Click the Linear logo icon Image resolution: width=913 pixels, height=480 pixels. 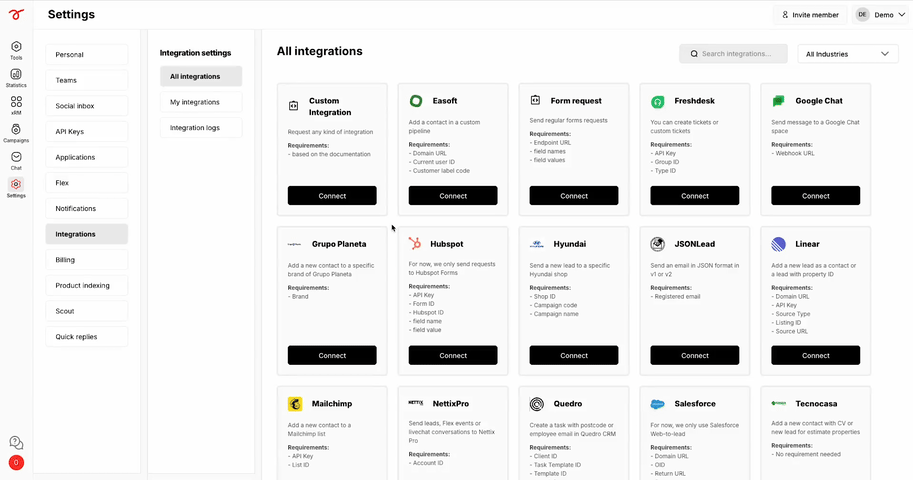point(778,244)
